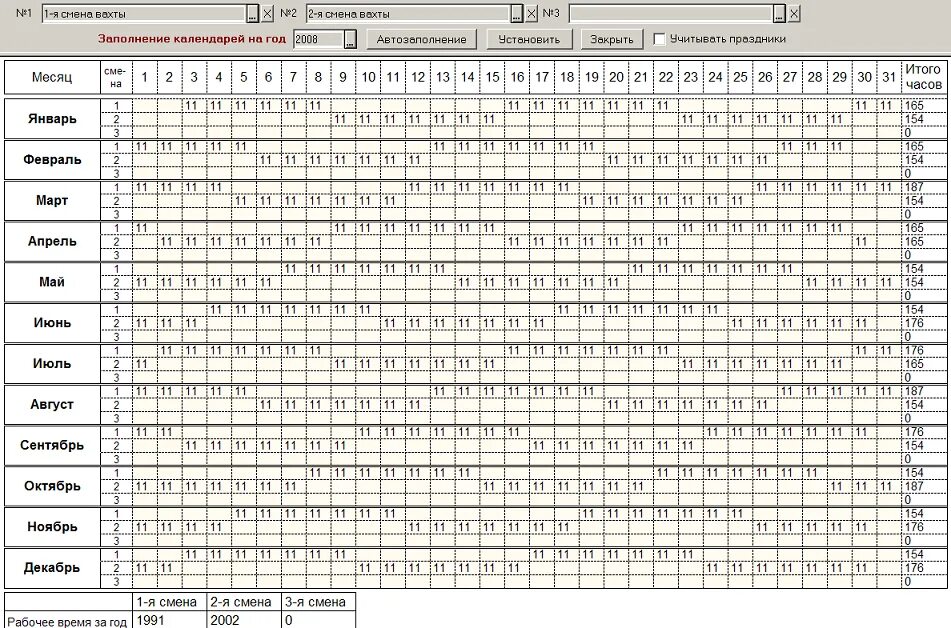Screen dimensions: 951x628
Task: Select the Ноябрь month label
Action: coord(52,527)
